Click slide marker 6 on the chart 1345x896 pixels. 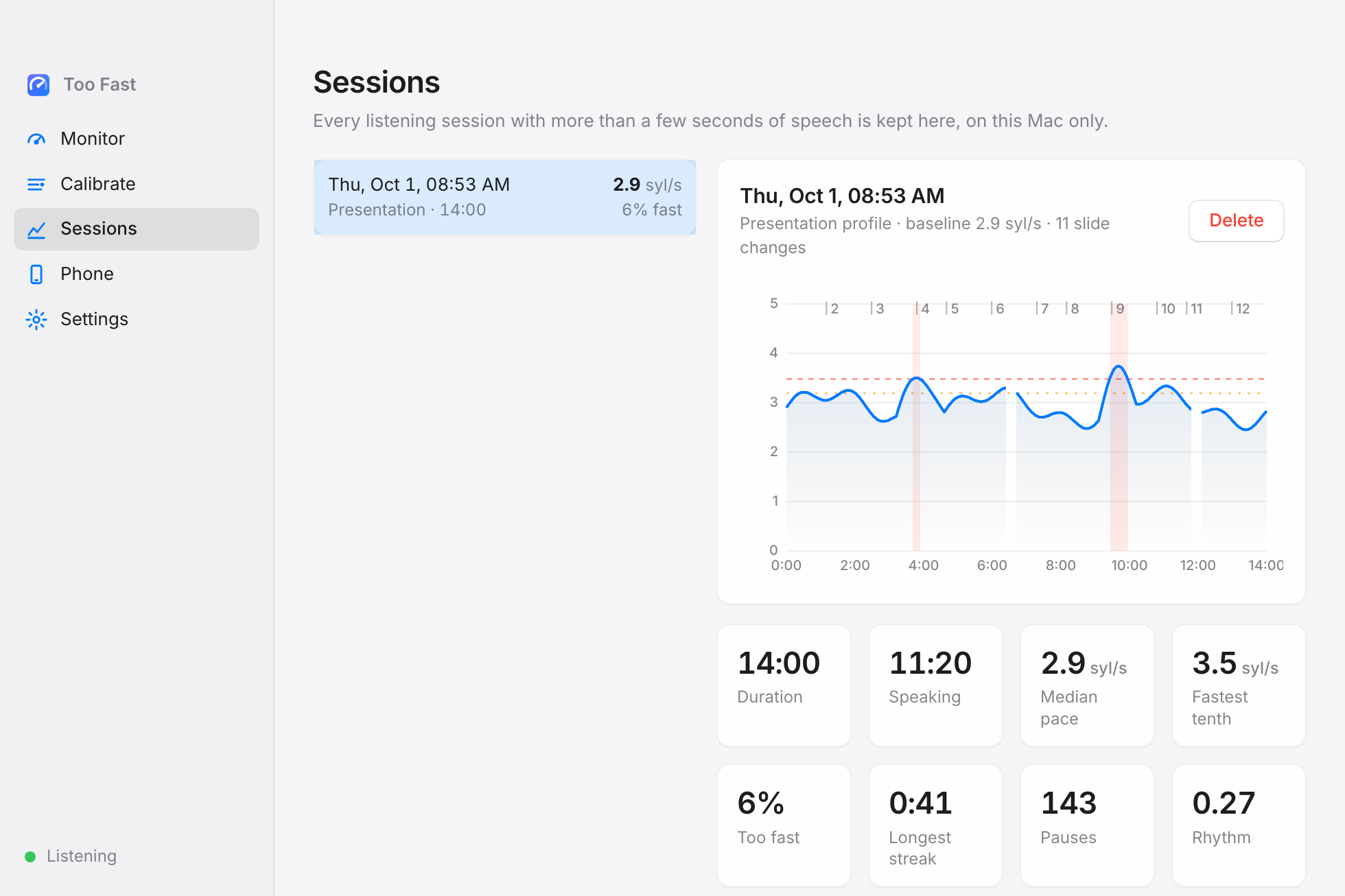(998, 309)
